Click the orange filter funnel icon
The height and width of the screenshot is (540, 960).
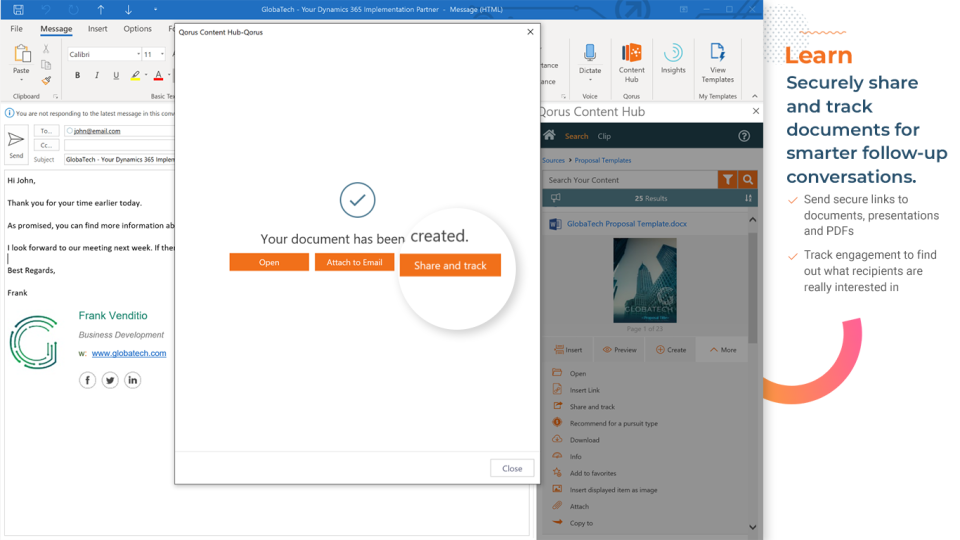point(727,180)
